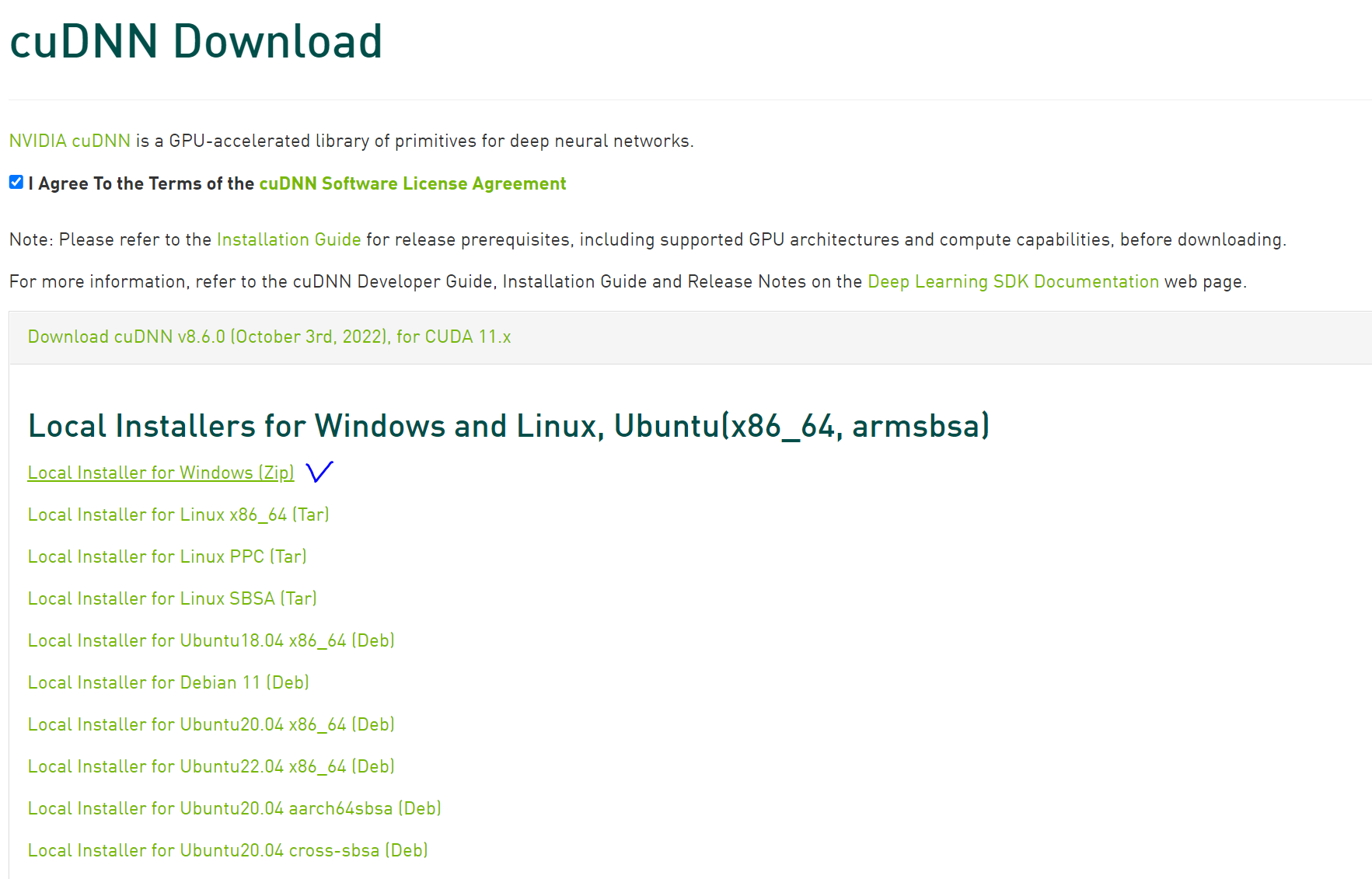Download Local Installer for Ubuntu20.04 x86_64 (Deb)
The height and width of the screenshot is (879, 1372).
coord(211,724)
